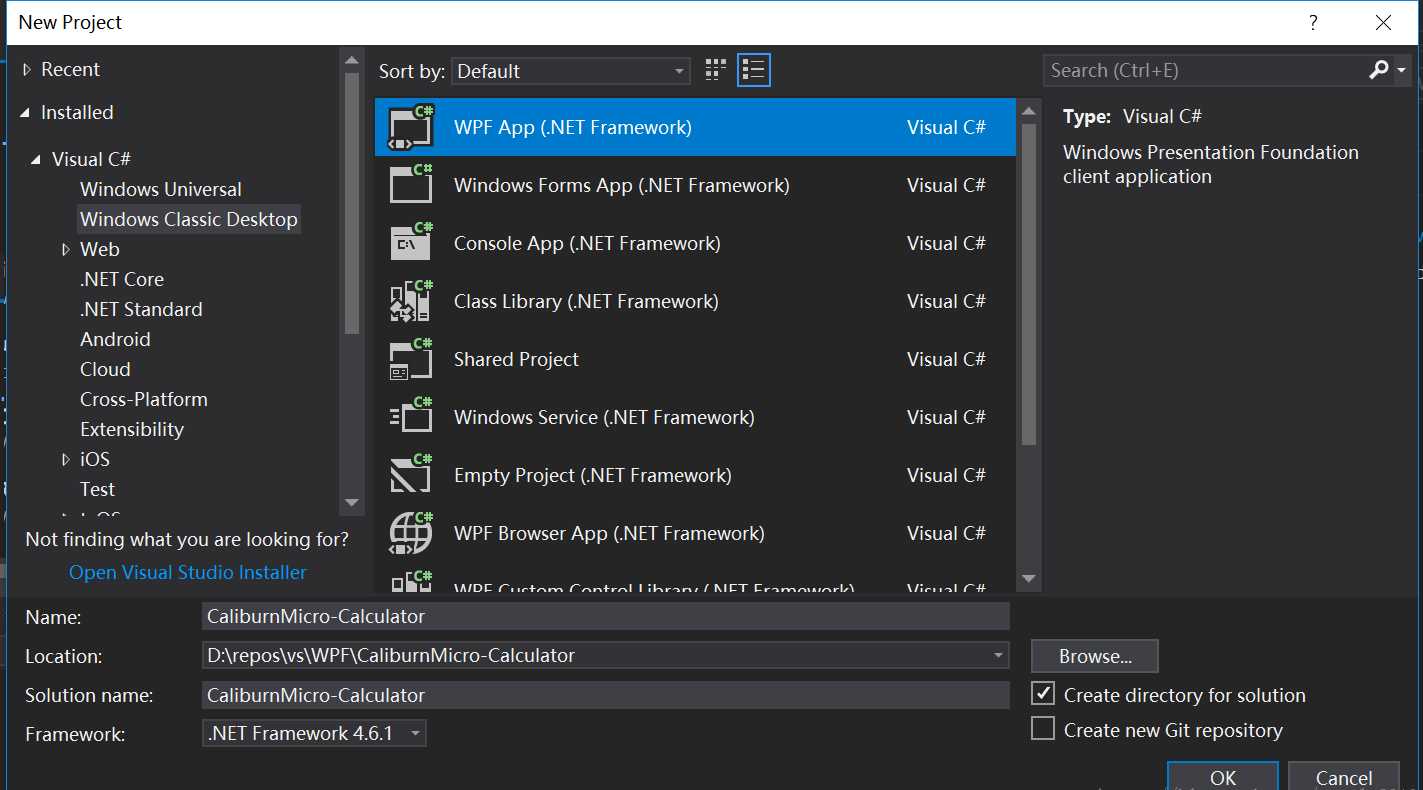1423x790 pixels.
Task: Collapse the Visual C# node
Action: point(37,159)
